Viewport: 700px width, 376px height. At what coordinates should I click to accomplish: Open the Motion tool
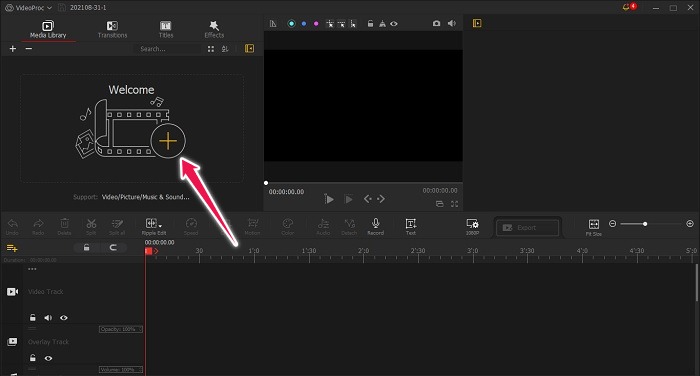253,226
